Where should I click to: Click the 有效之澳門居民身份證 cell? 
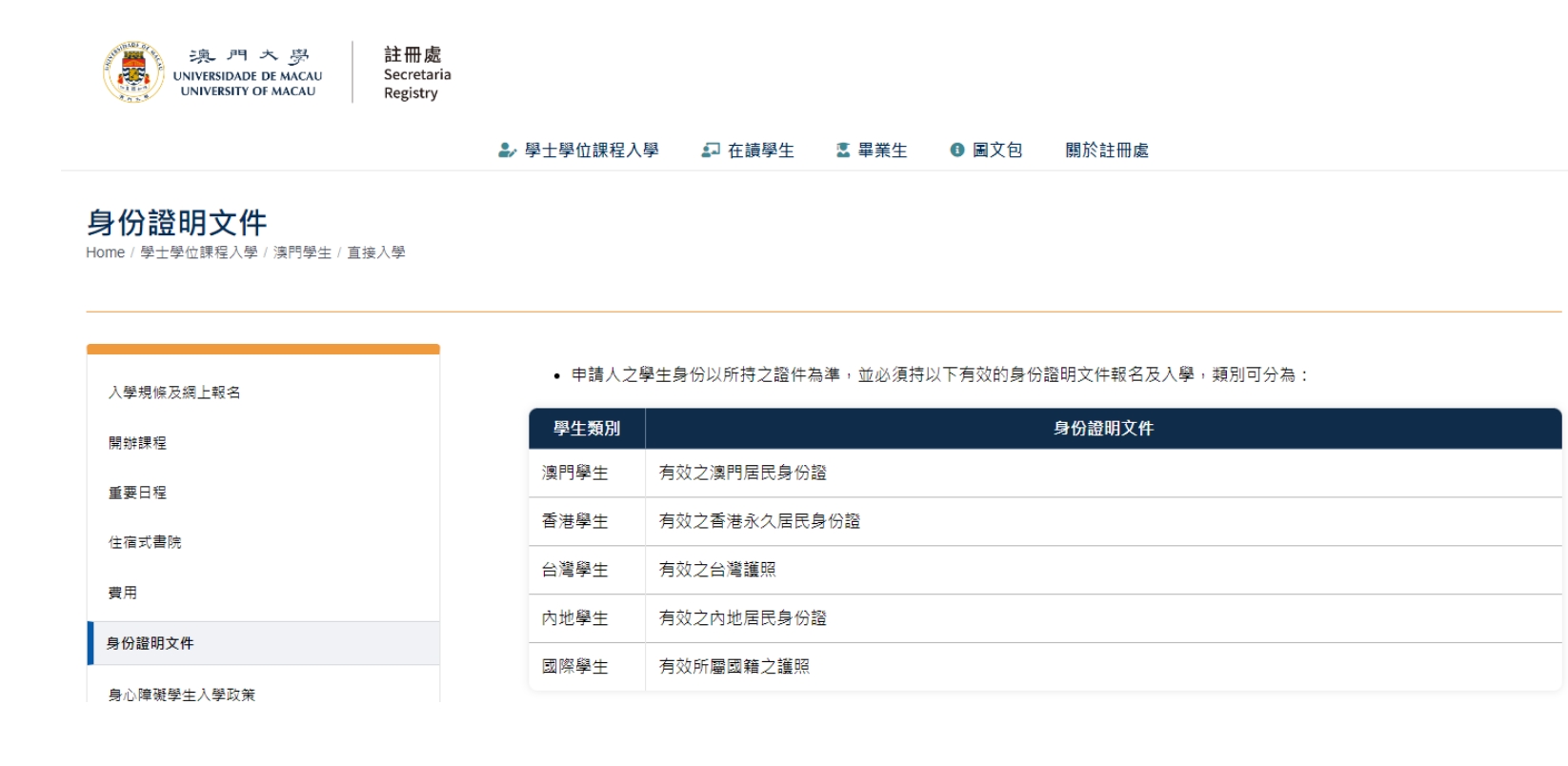click(1103, 473)
